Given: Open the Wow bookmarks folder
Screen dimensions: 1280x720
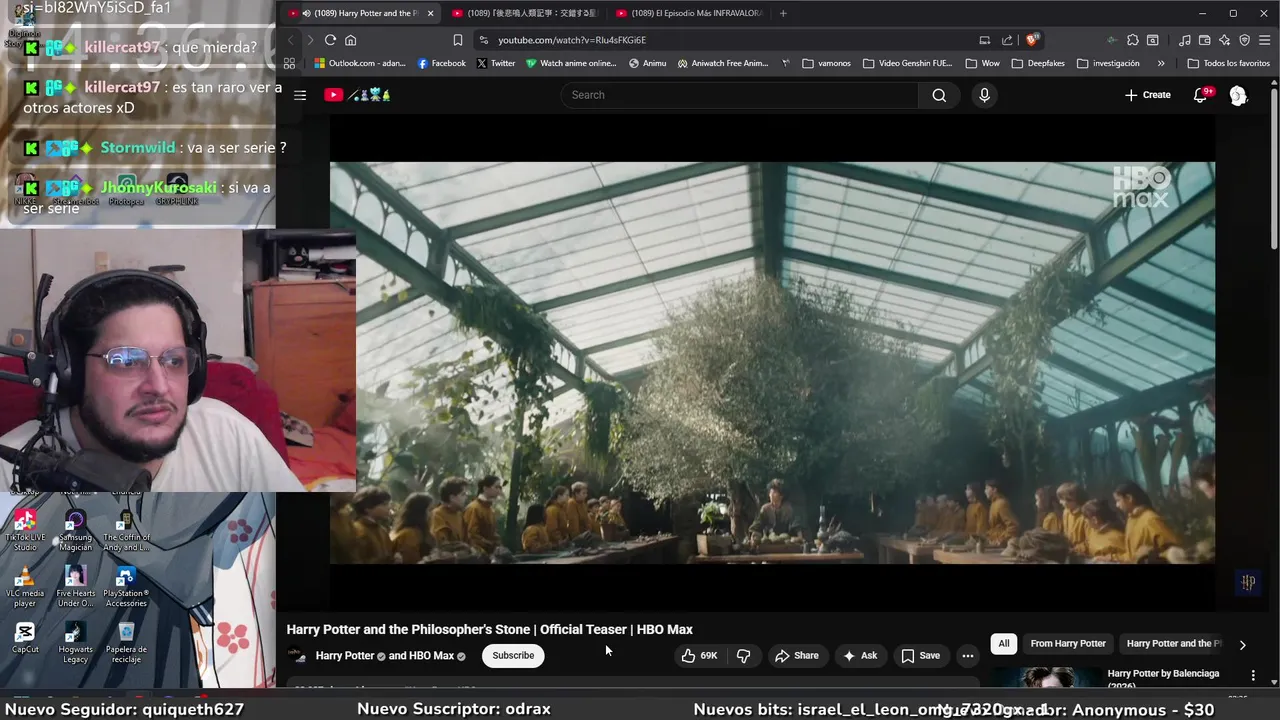Looking at the screenshot, I should pyautogui.click(x=982, y=63).
